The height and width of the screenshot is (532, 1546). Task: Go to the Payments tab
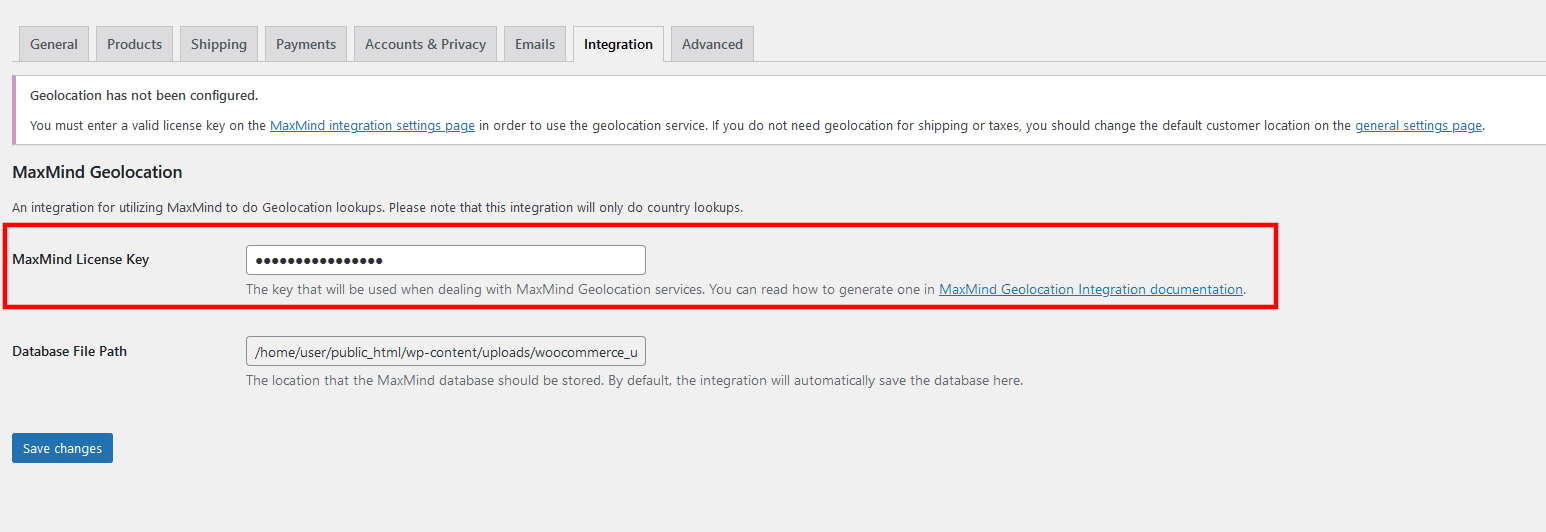coord(306,44)
